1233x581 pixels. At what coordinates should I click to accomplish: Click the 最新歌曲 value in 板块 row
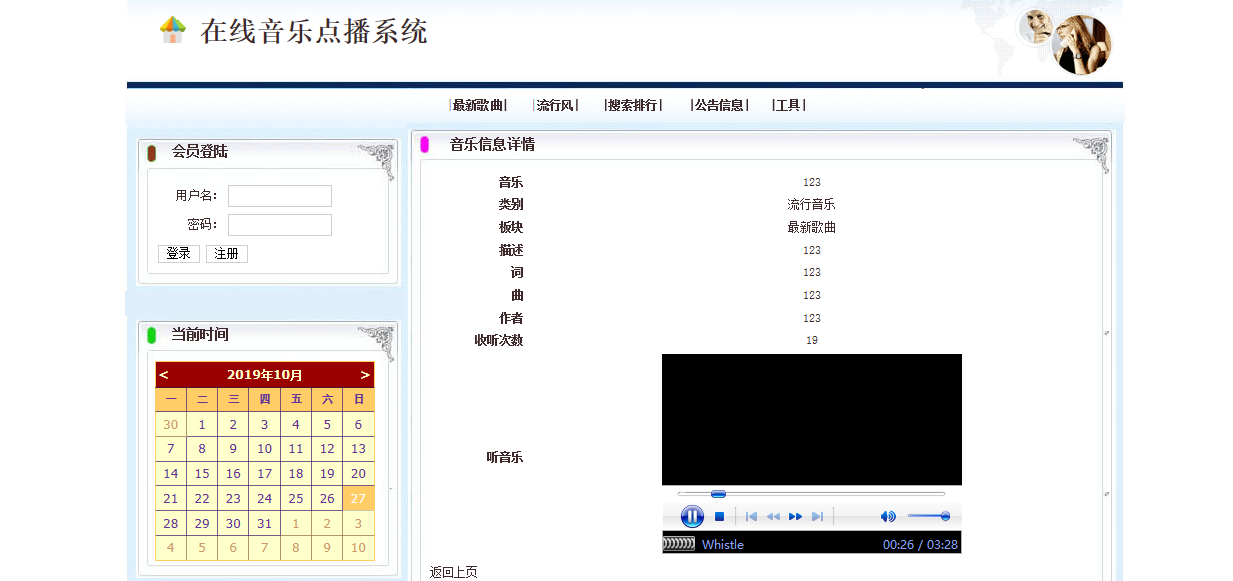coord(812,228)
